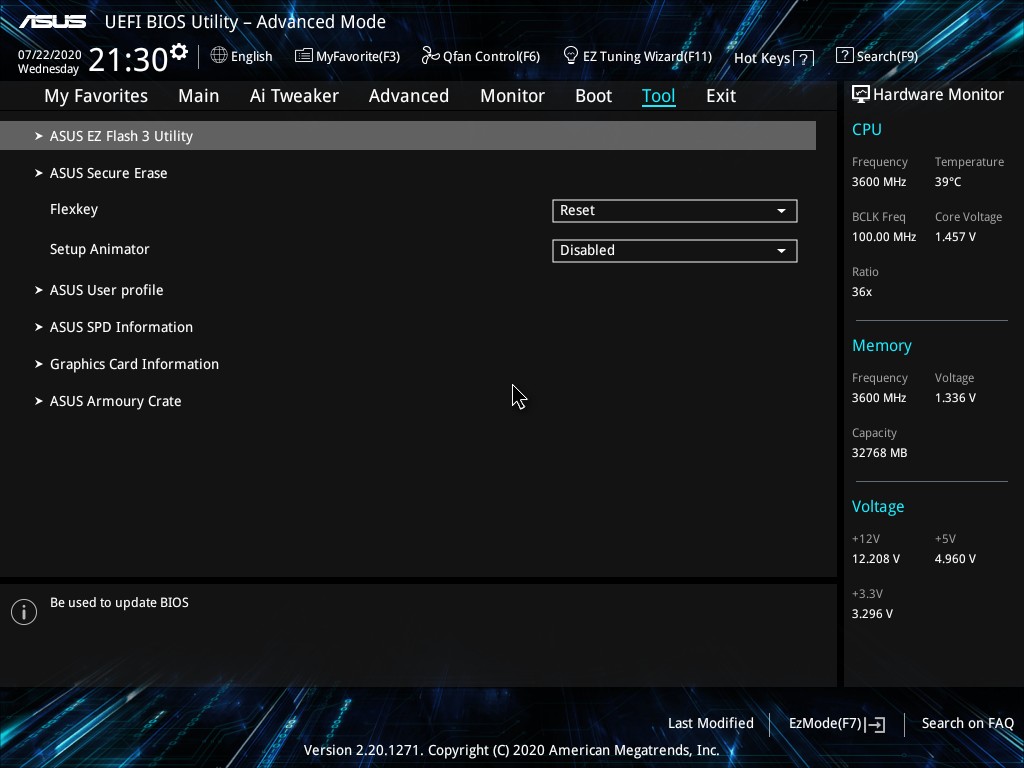Switch to EzMode(F7)
1024x768 pixels.
[x=836, y=723]
